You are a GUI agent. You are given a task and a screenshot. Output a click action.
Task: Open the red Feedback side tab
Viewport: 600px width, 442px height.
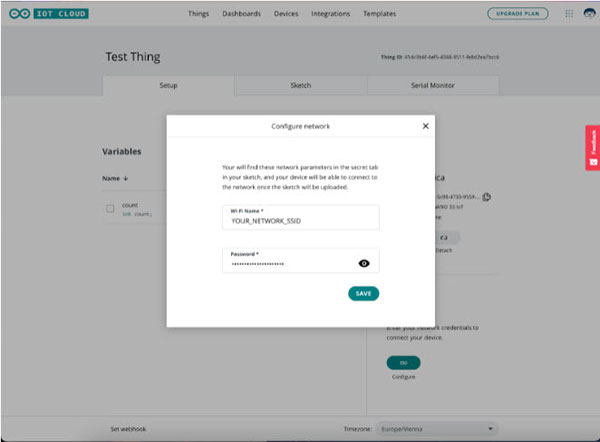pos(592,148)
